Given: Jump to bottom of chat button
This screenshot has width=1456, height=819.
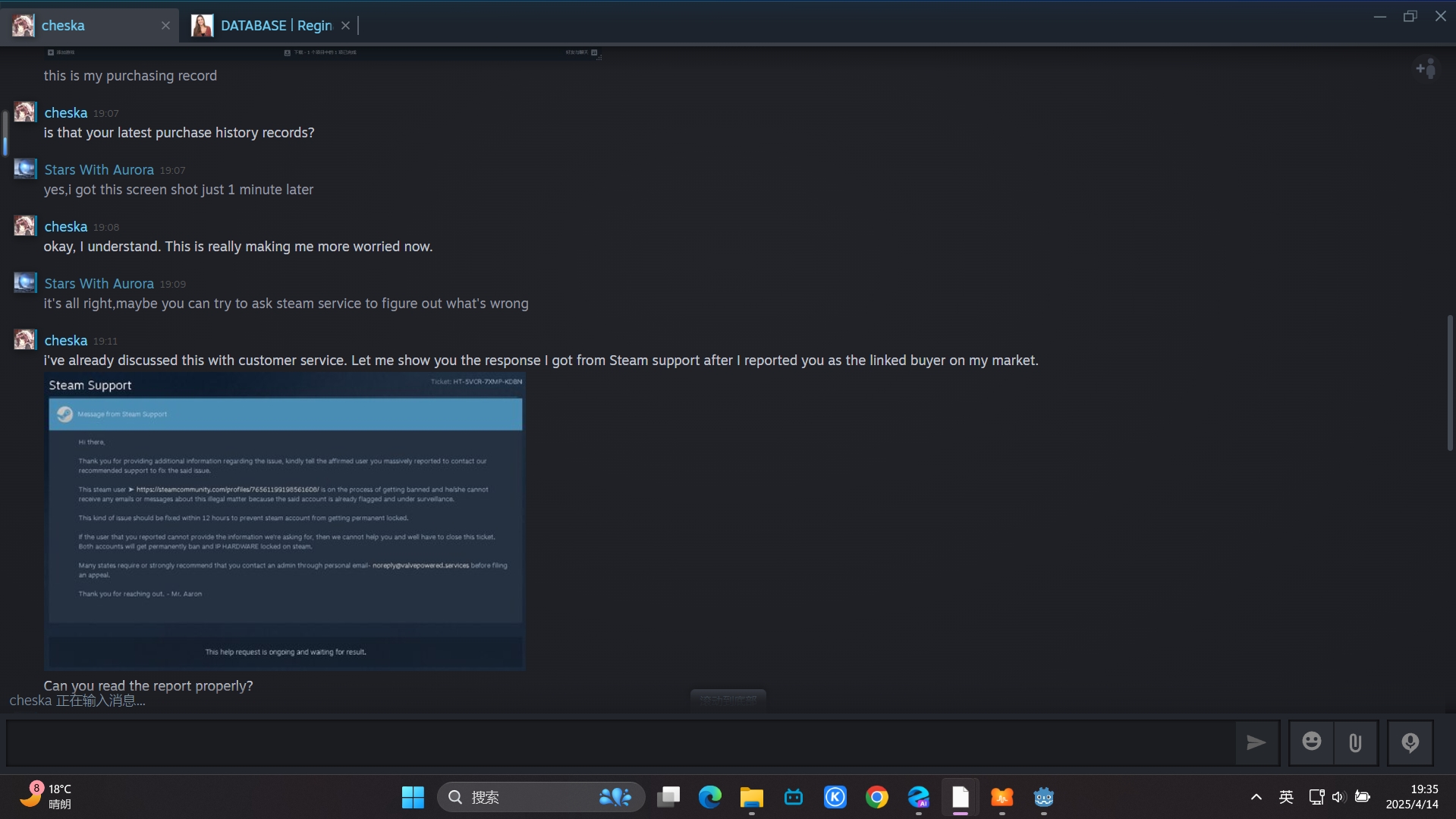Looking at the screenshot, I should tap(728, 699).
